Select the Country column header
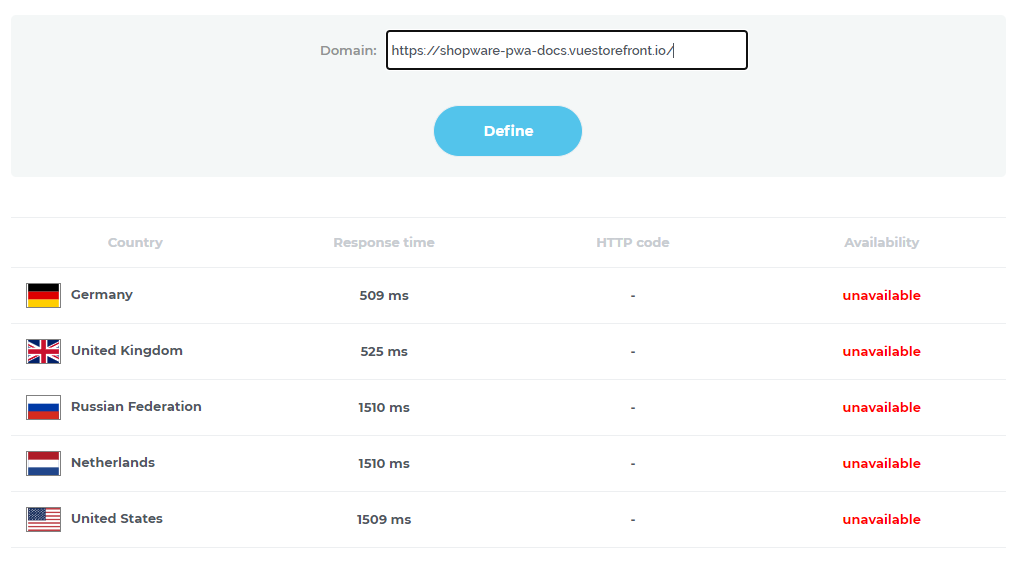 pyautogui.click(x=135, y=242)
